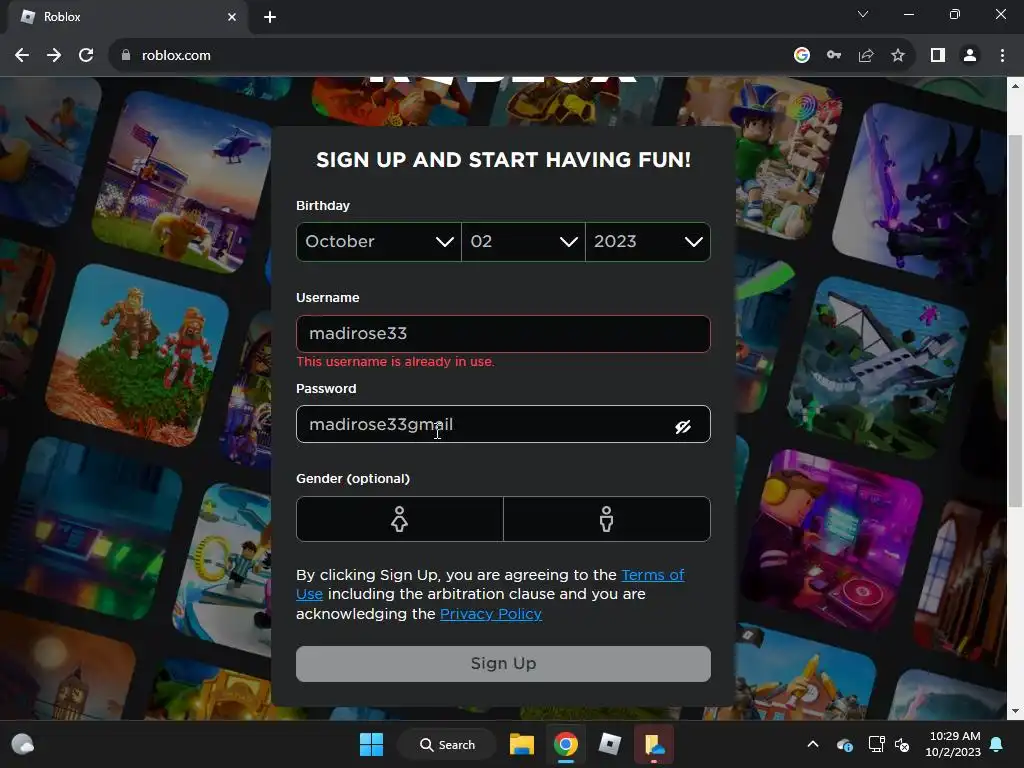Screen dimensions: 1024x768
Task: Open saved passwords key icon
Action: click(x=834, y=56)
